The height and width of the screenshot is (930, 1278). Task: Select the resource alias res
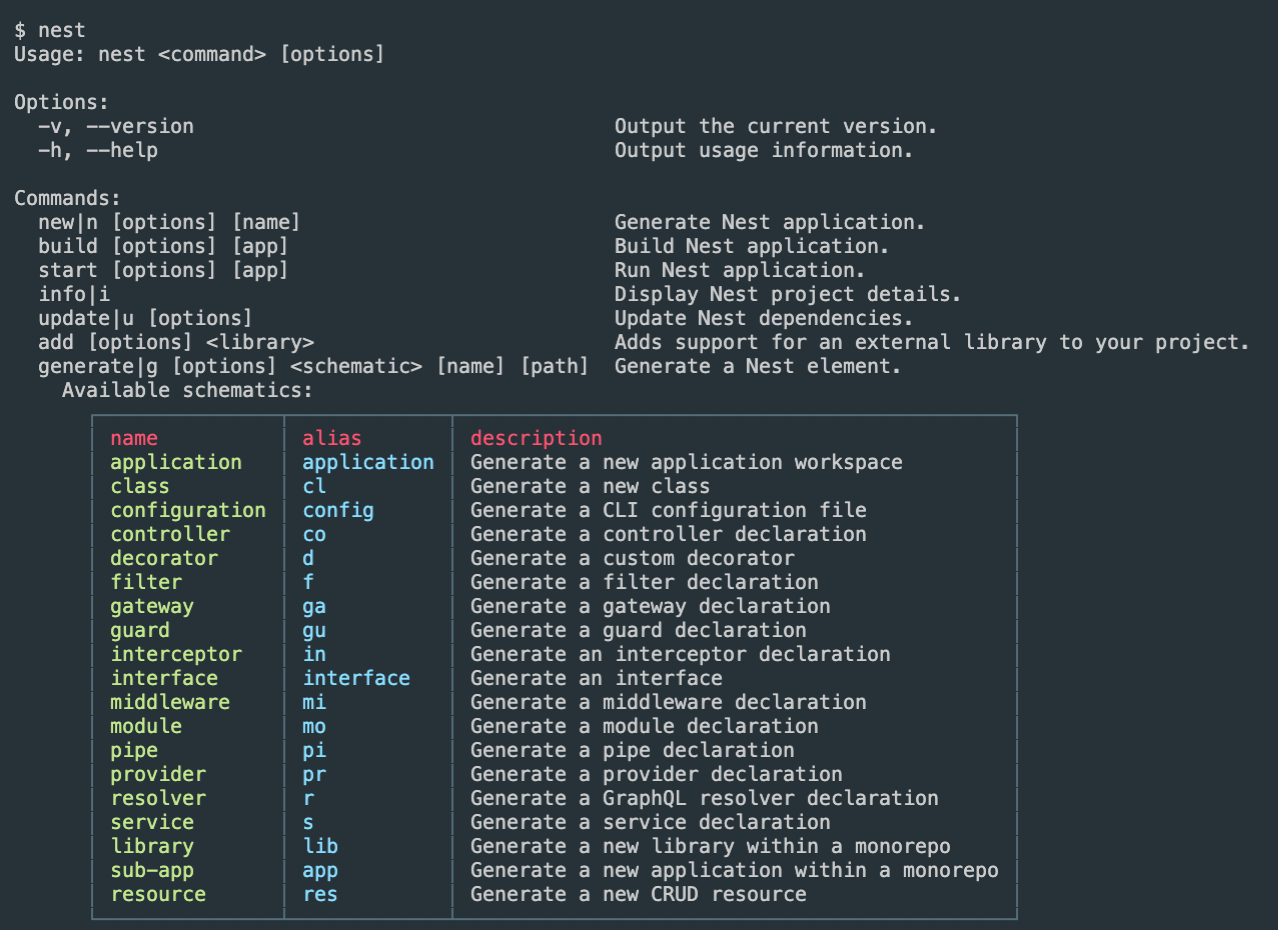[320, 894]
